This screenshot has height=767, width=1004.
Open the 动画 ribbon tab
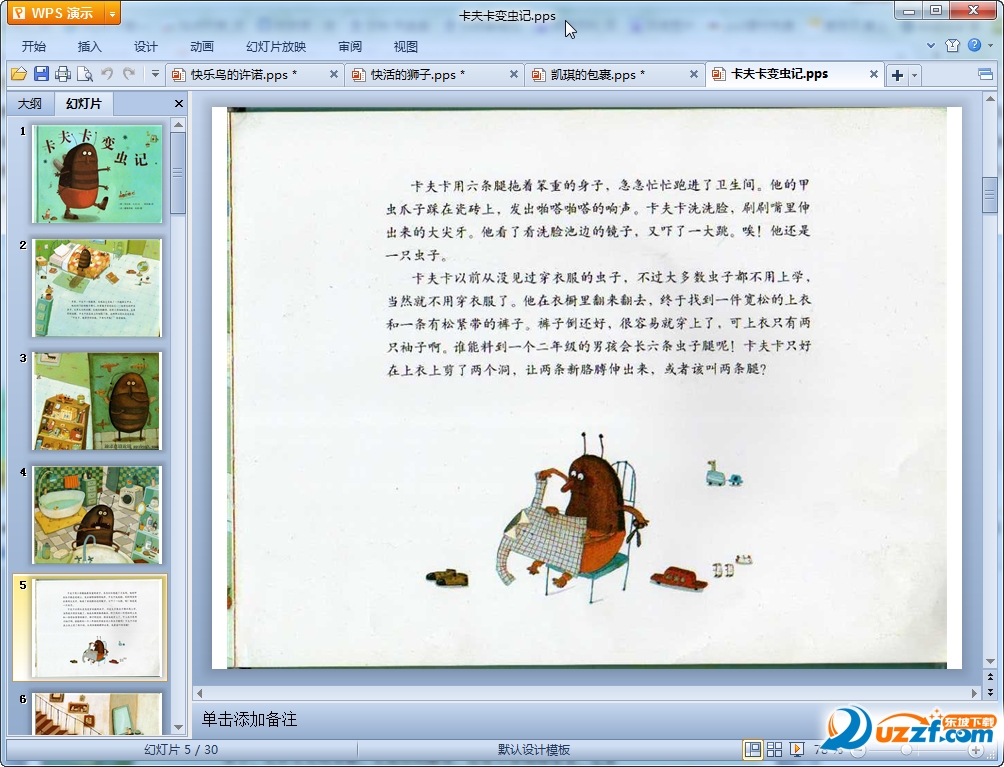point(202,47)
